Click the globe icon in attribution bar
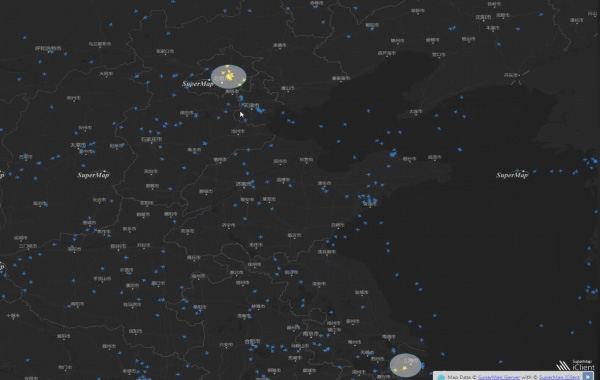This screenshot has height=380, width=600. (x=441, y=377)
